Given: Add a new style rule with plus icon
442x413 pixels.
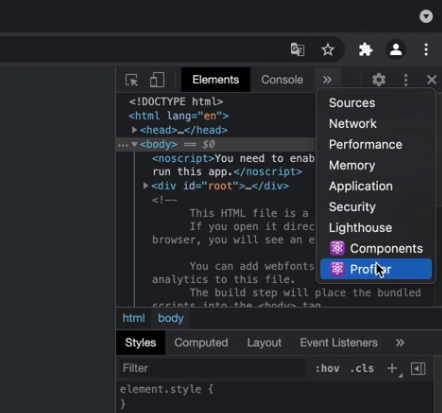Looking at the screenshot, I should pos(392,368).
